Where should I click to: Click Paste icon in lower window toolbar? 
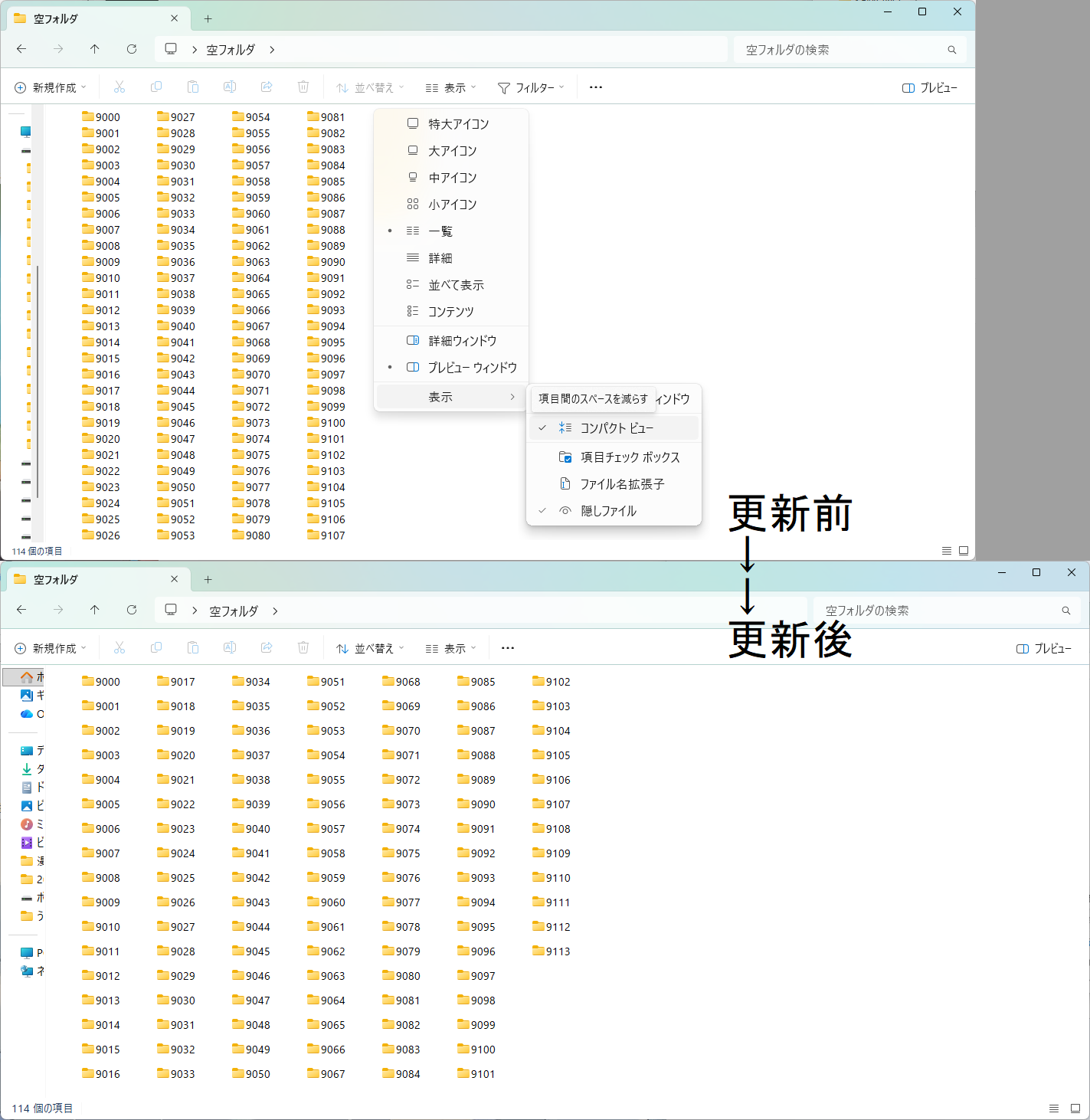193,648
